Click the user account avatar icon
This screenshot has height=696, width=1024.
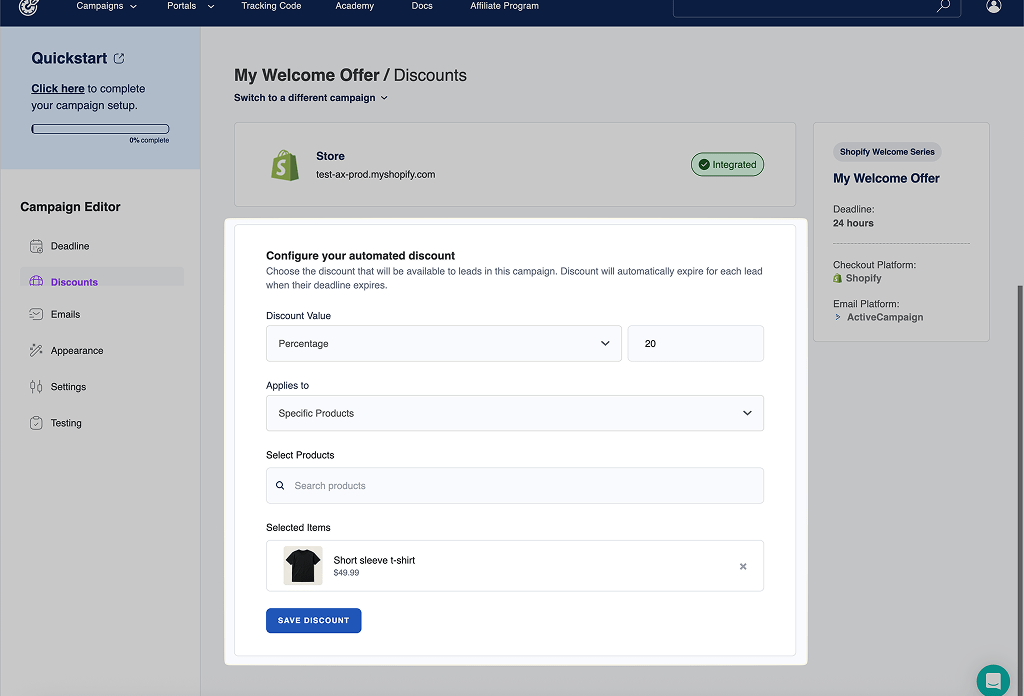pos(993,6)
